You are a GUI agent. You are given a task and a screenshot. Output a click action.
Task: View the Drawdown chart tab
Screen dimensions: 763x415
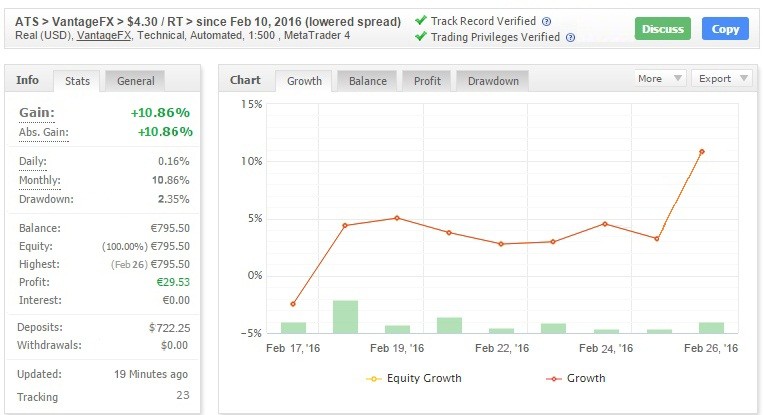tap(493, 80)
